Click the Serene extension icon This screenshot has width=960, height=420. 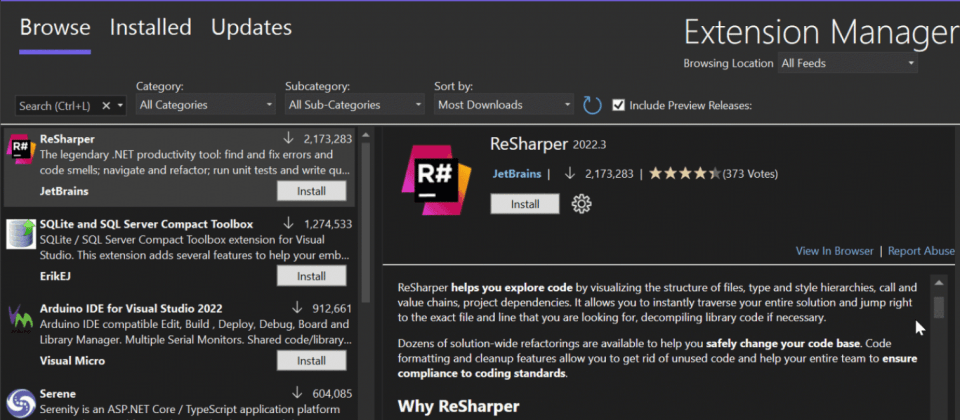tap(21, 403)
